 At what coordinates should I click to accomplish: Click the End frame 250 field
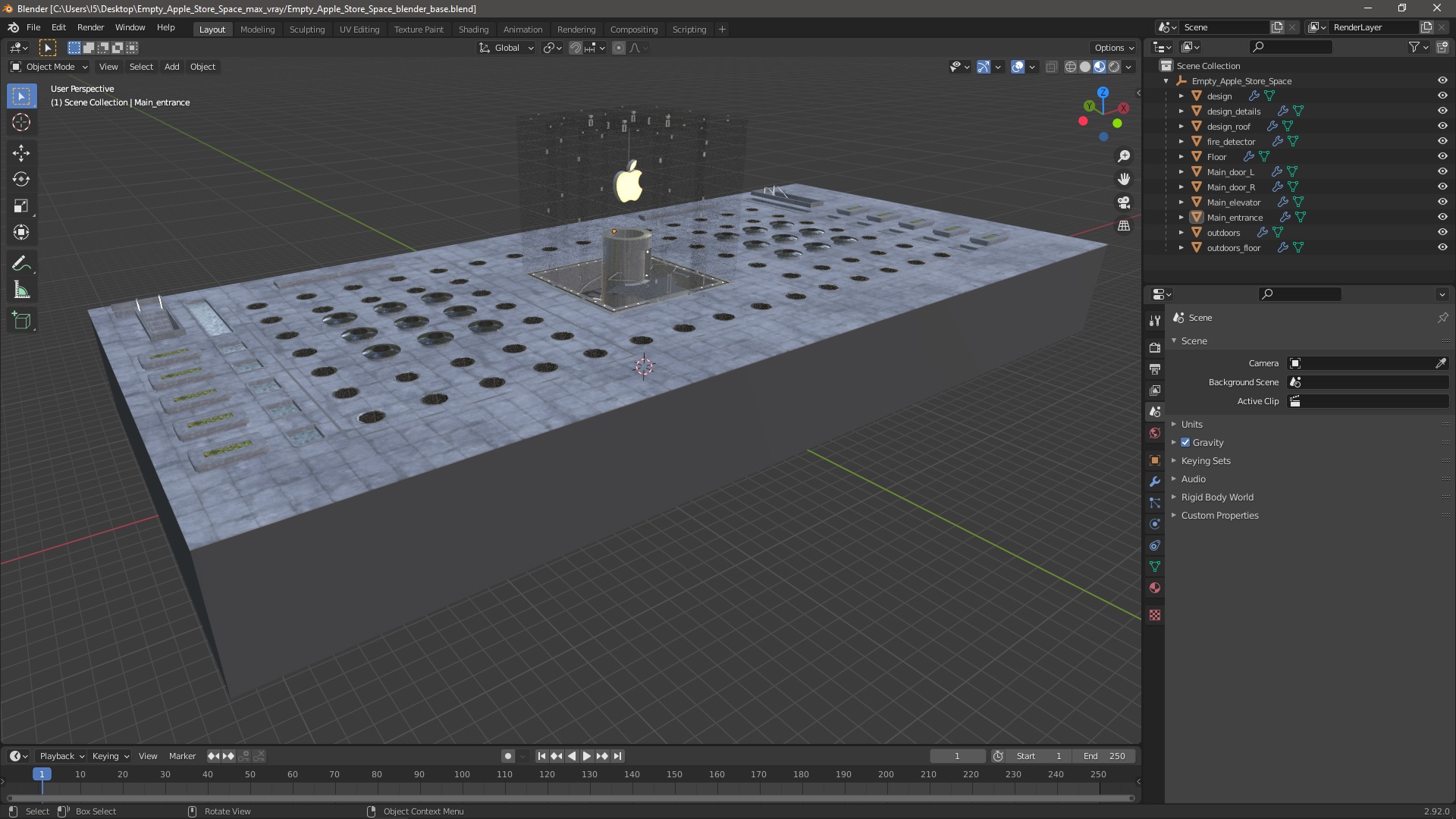(x=1106, y=756)
